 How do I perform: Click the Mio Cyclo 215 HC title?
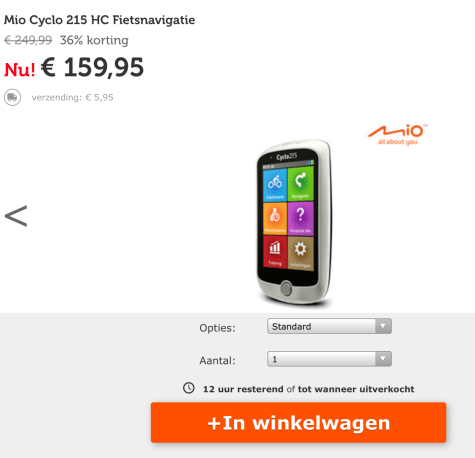(99, 20)
